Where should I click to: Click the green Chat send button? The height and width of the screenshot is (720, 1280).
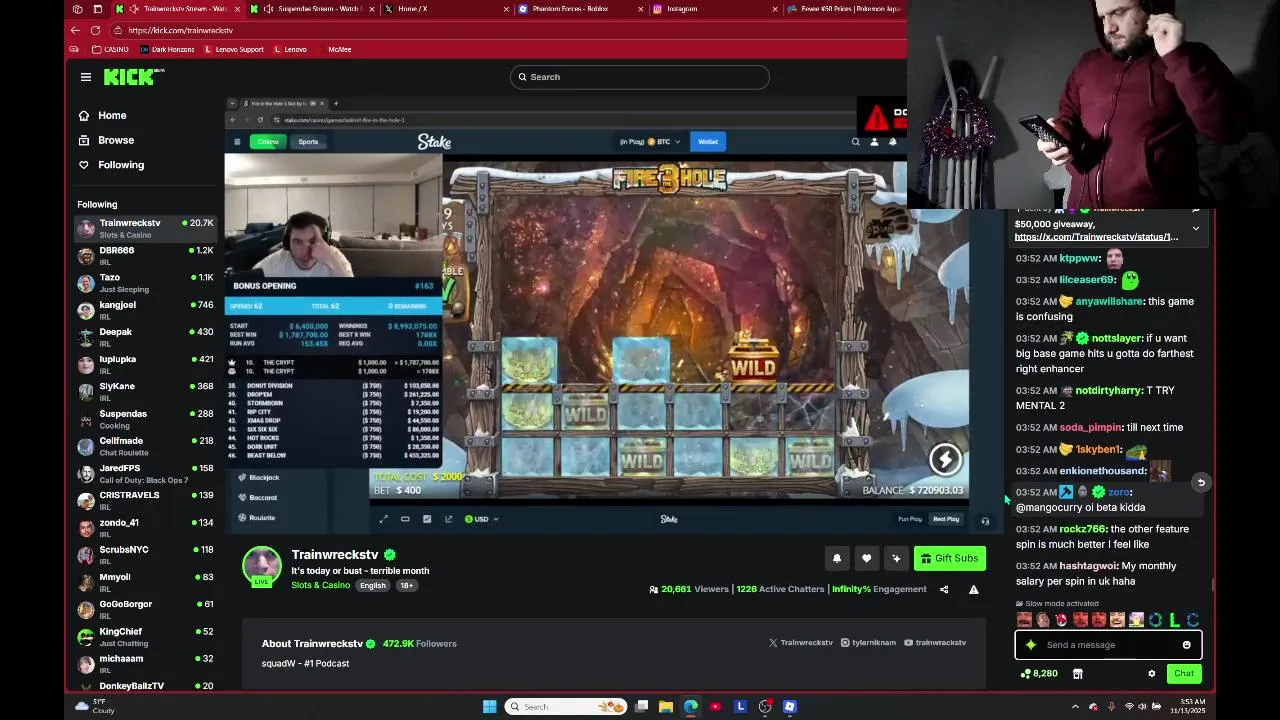pos(1184,674)
